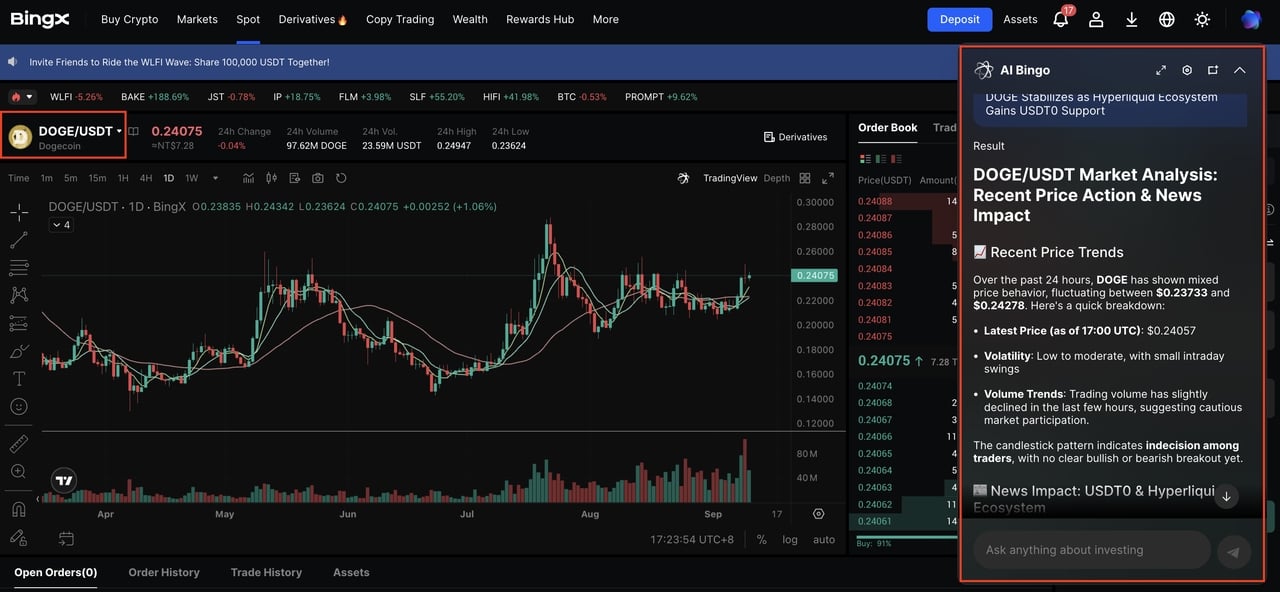Open the Derivatives link beside the 24h stats
The image size is (1280, 592).
pyautogui.click(x=796, y=137)
